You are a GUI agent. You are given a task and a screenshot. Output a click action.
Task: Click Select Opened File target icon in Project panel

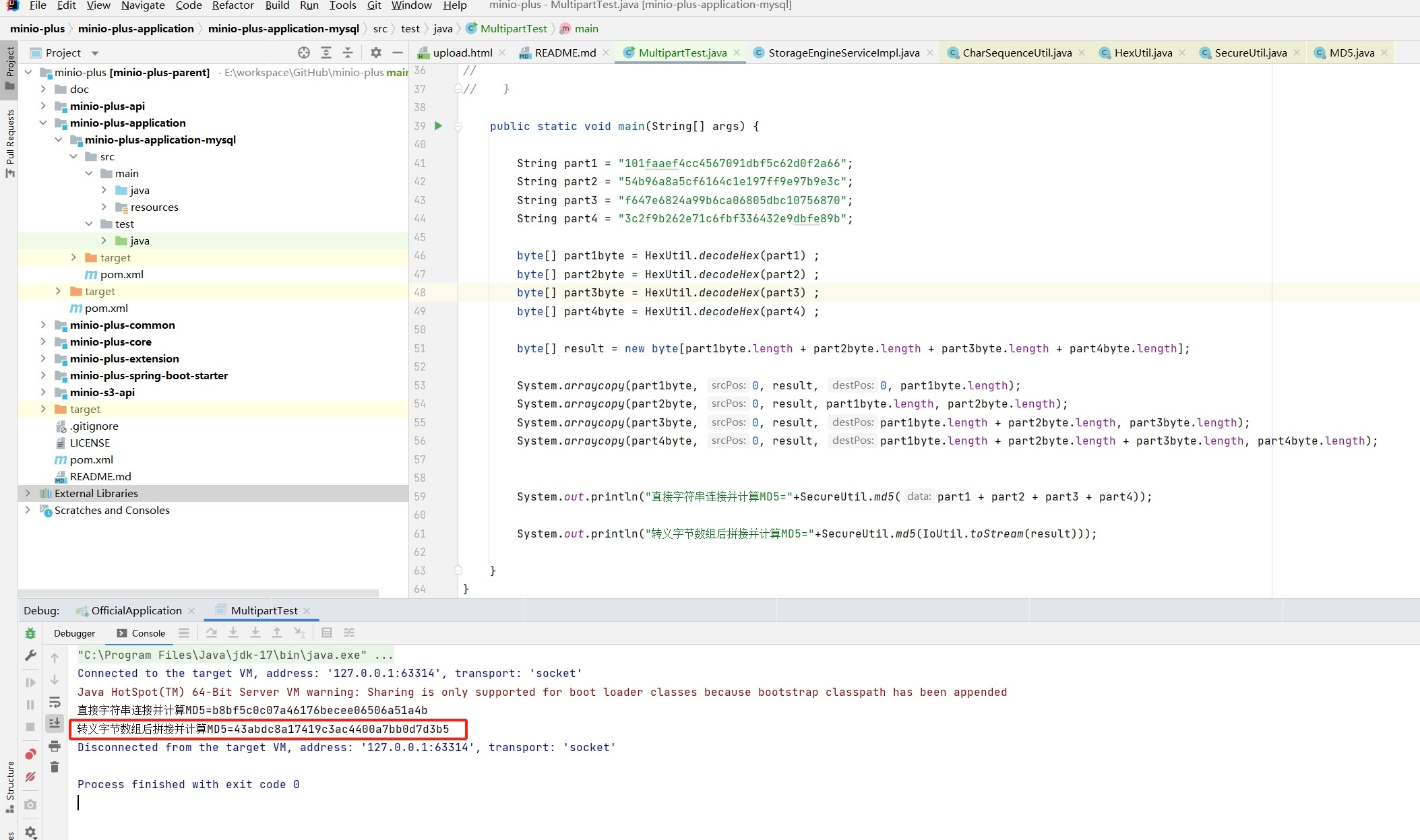click(304, 53)
